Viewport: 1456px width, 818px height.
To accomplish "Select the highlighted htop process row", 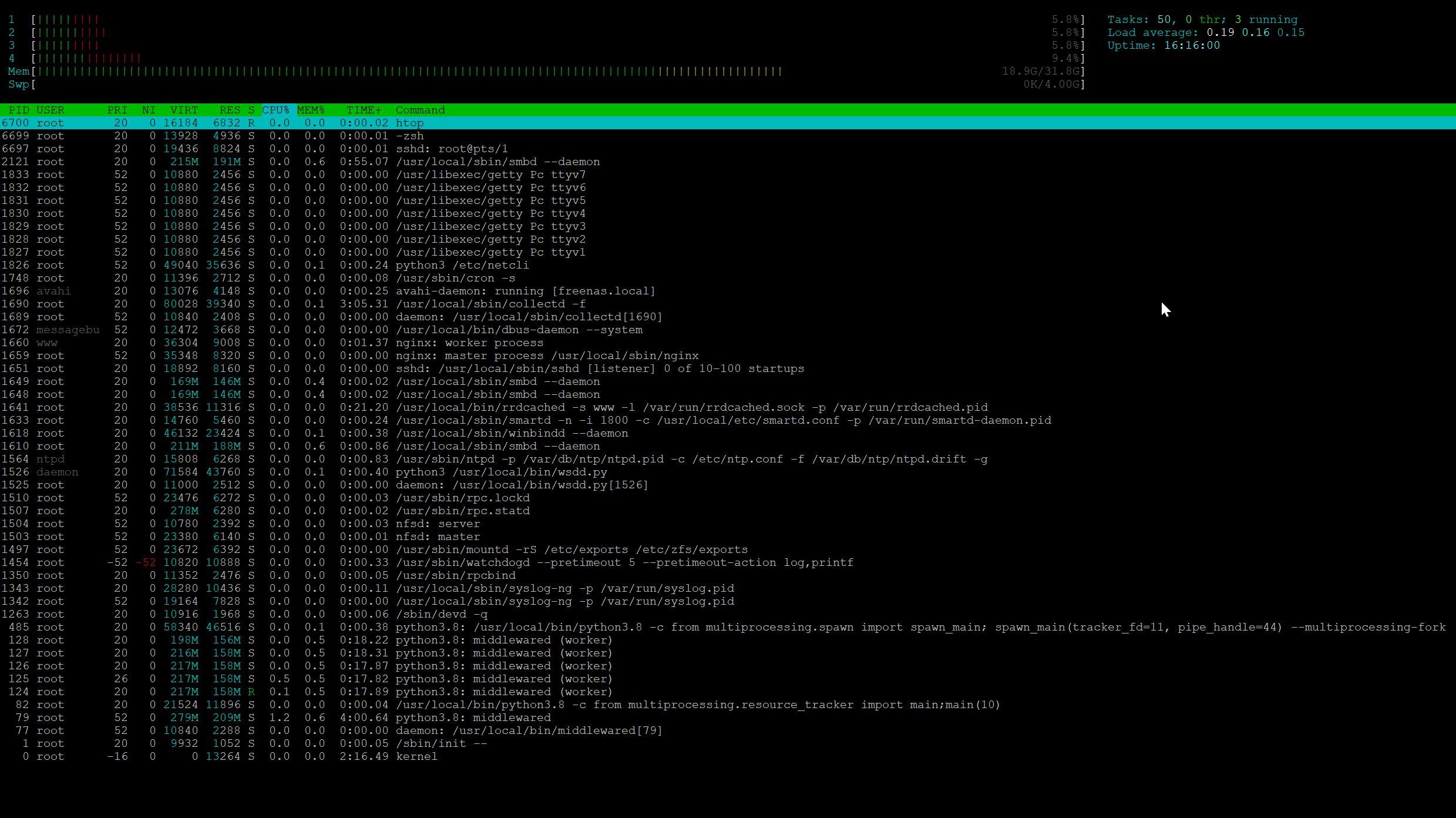I will (x=409, y=123).
